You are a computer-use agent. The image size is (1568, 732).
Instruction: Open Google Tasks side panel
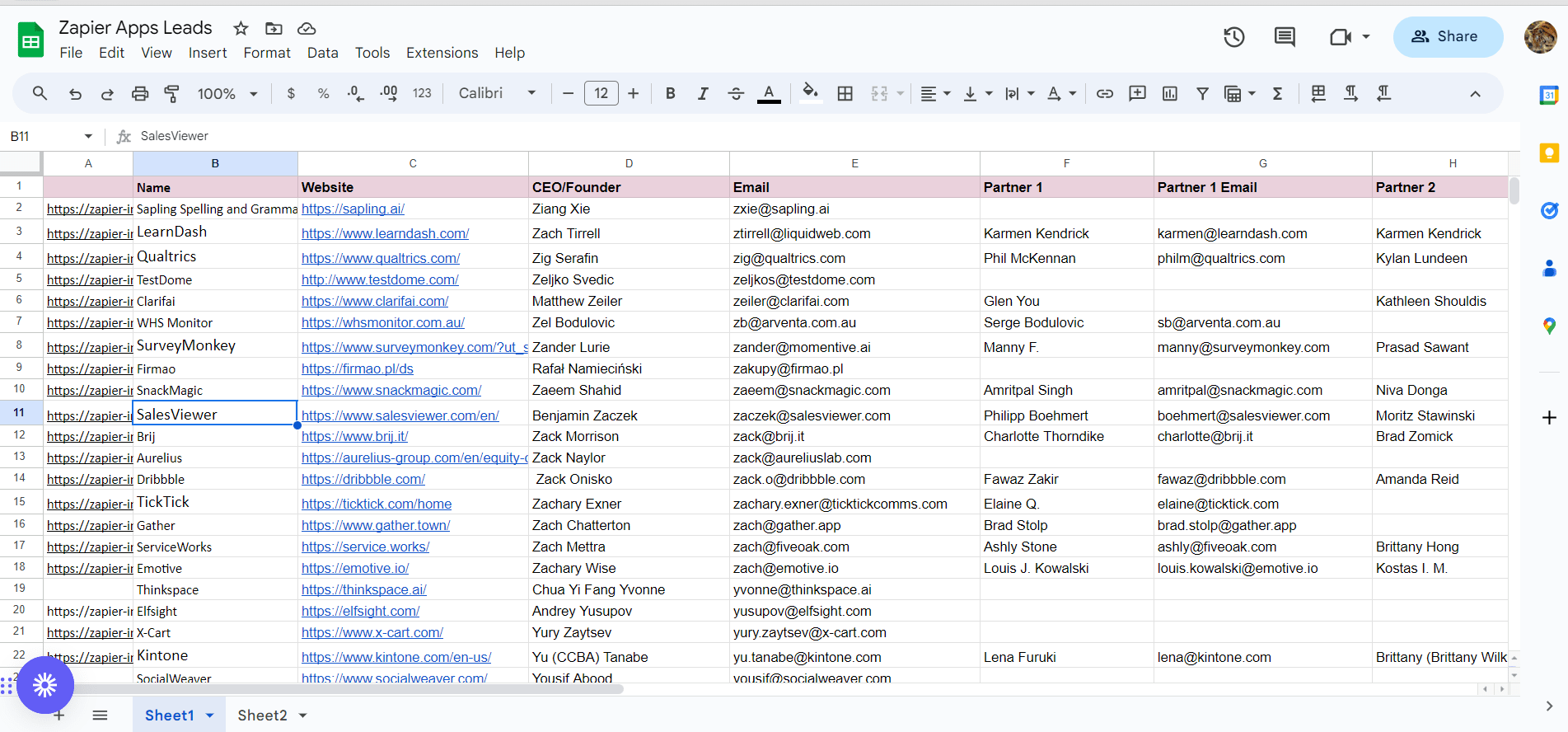(x=1549, y=210)
